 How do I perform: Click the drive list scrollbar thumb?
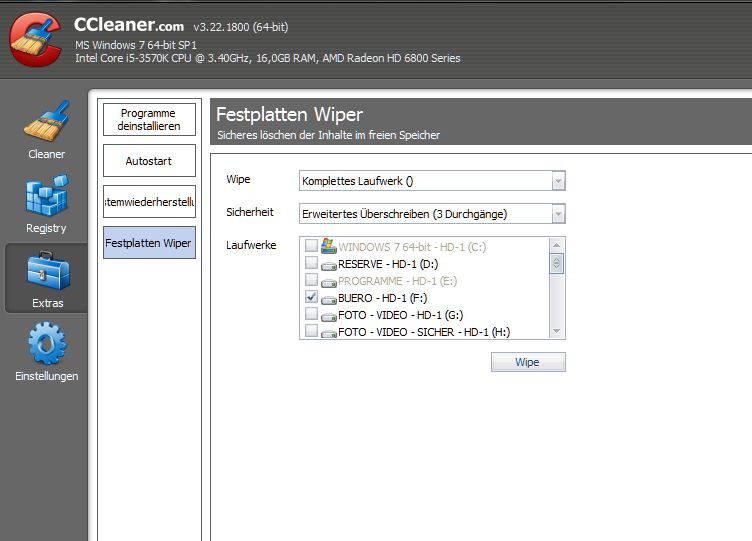click(556, 263)
